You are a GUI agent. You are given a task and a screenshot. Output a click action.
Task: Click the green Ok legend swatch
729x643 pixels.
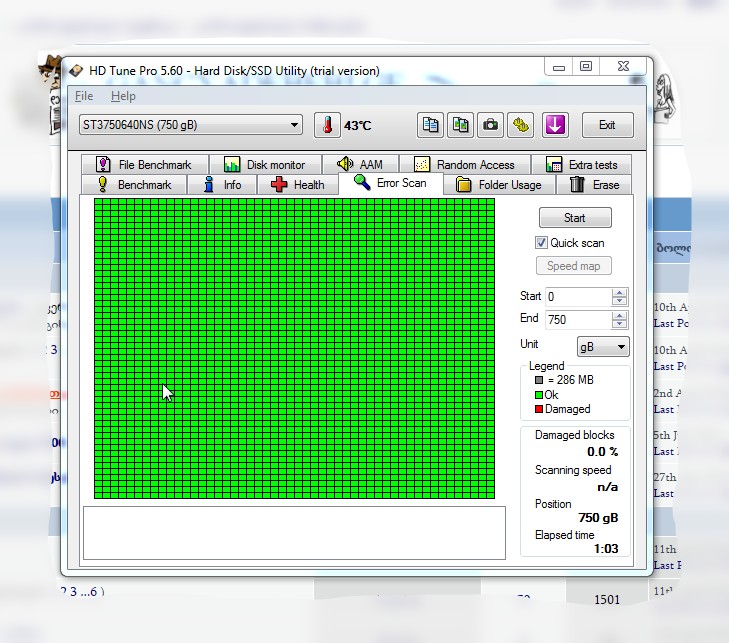pyautogui.click(x=539, y=395)
